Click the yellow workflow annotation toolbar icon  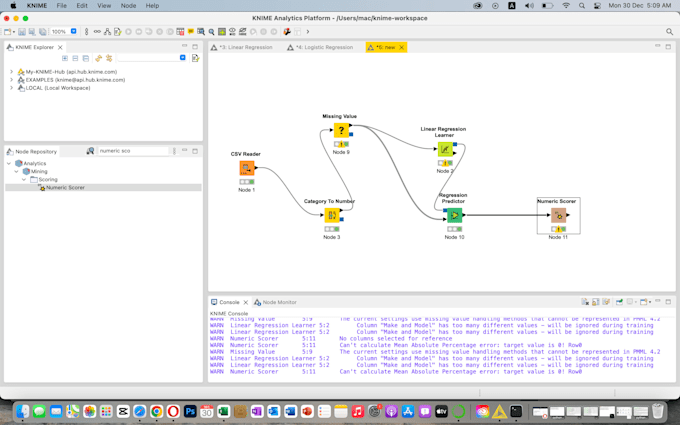[x=190, y=32]
